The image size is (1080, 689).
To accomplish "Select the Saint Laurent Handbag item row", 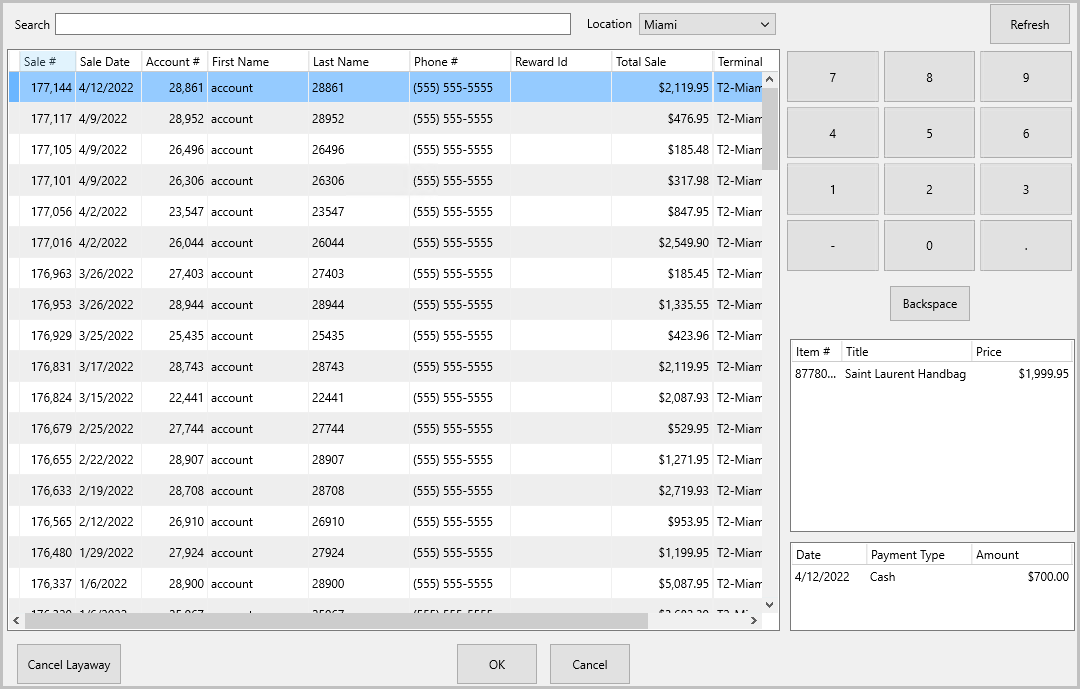I will click(932, 374).
